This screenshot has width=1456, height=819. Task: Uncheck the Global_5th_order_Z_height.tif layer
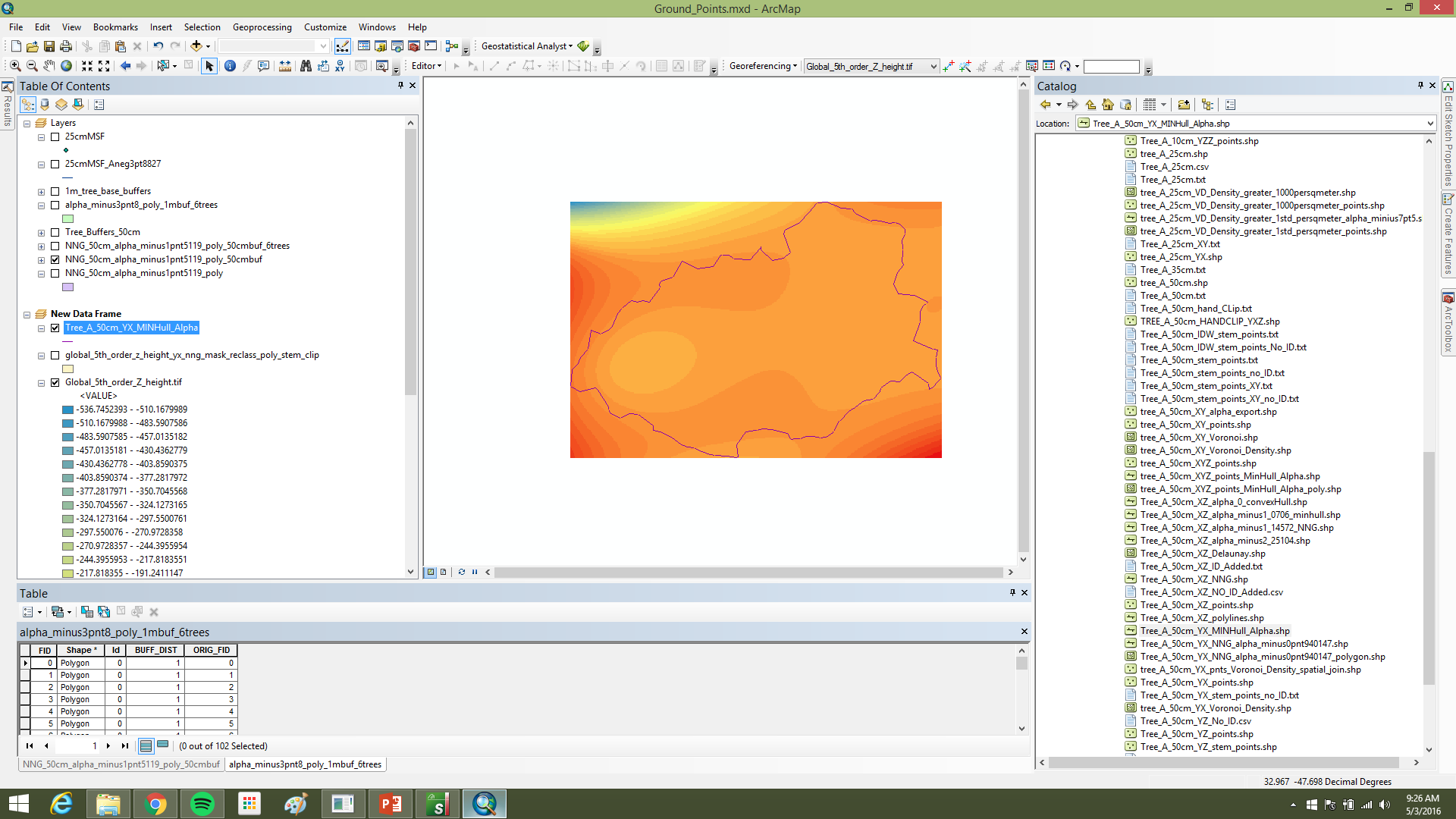coord(55,382)
